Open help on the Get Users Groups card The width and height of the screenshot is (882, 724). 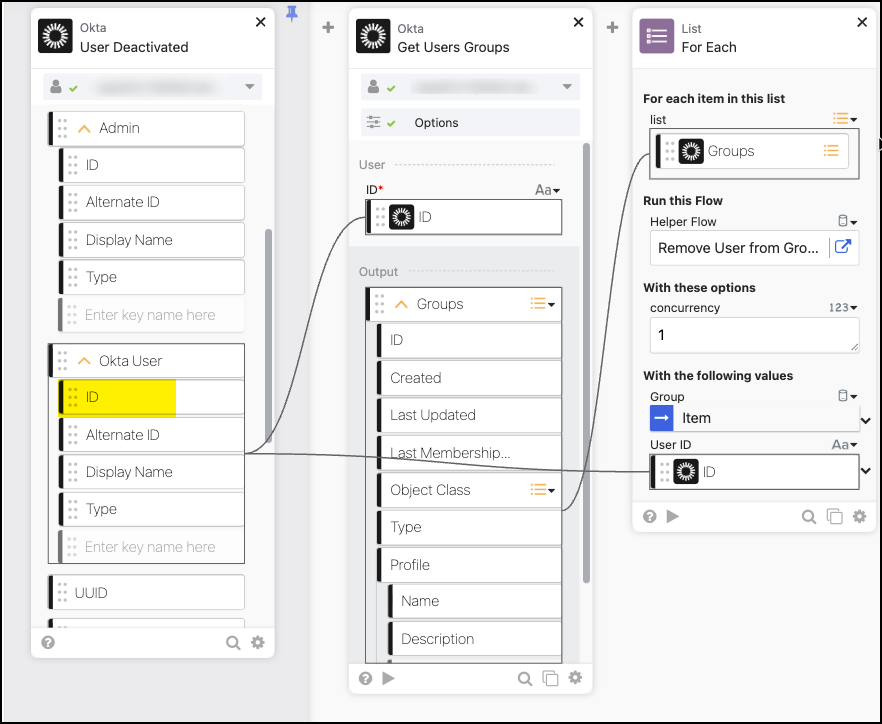point(366,678)
